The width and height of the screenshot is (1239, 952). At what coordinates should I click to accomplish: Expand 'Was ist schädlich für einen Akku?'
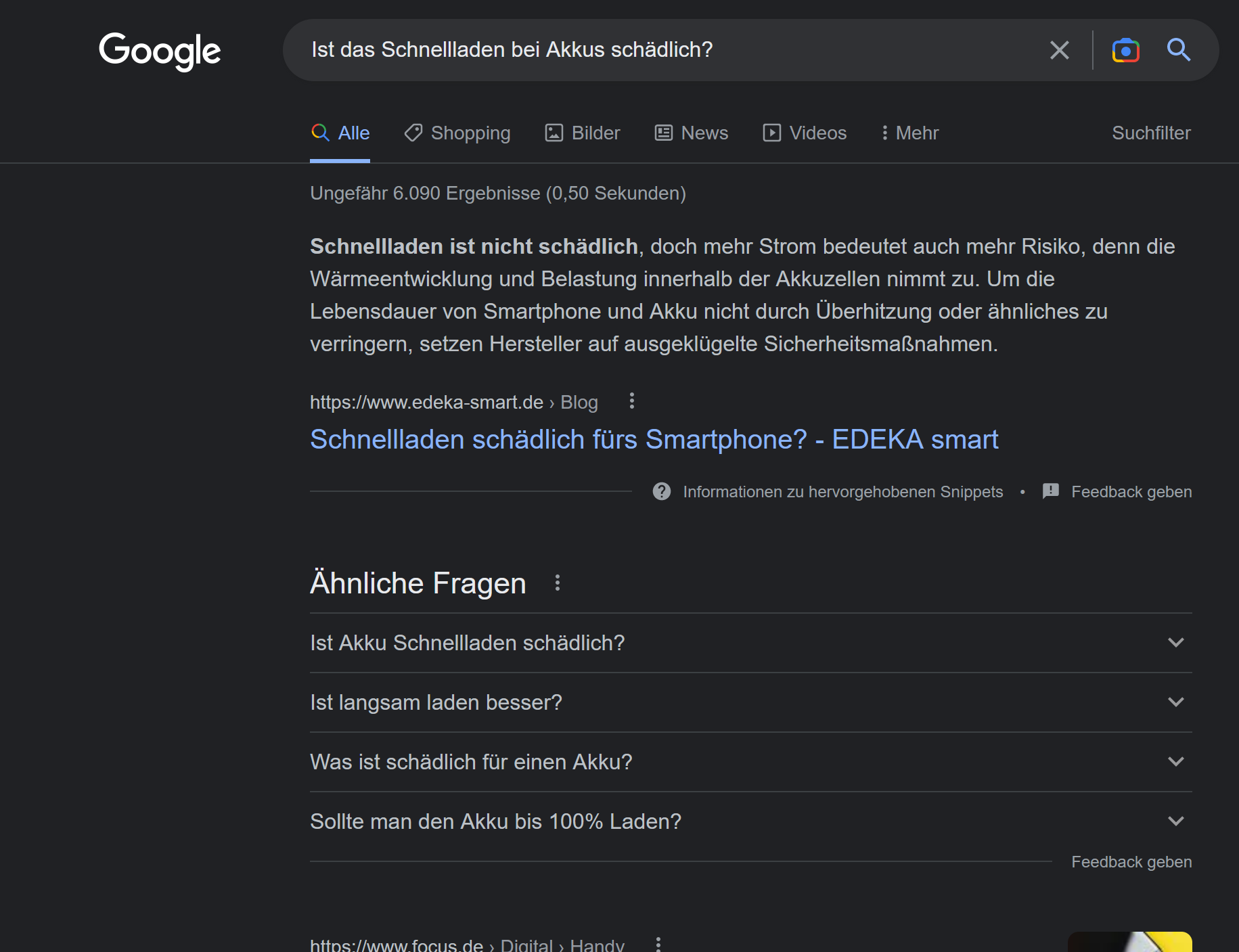tap(750, 762)
